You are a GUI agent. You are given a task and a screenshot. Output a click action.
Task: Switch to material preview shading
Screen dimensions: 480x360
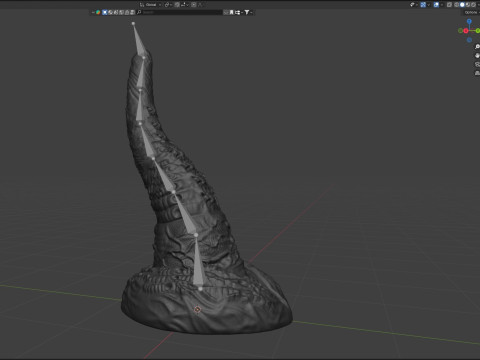coord(468,5)
